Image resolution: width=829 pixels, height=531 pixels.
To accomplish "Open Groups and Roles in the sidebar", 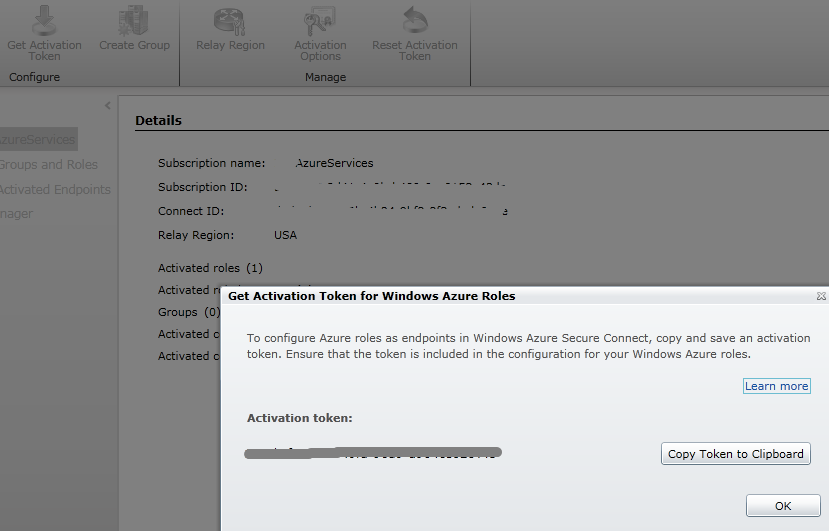I will (49, 164).
